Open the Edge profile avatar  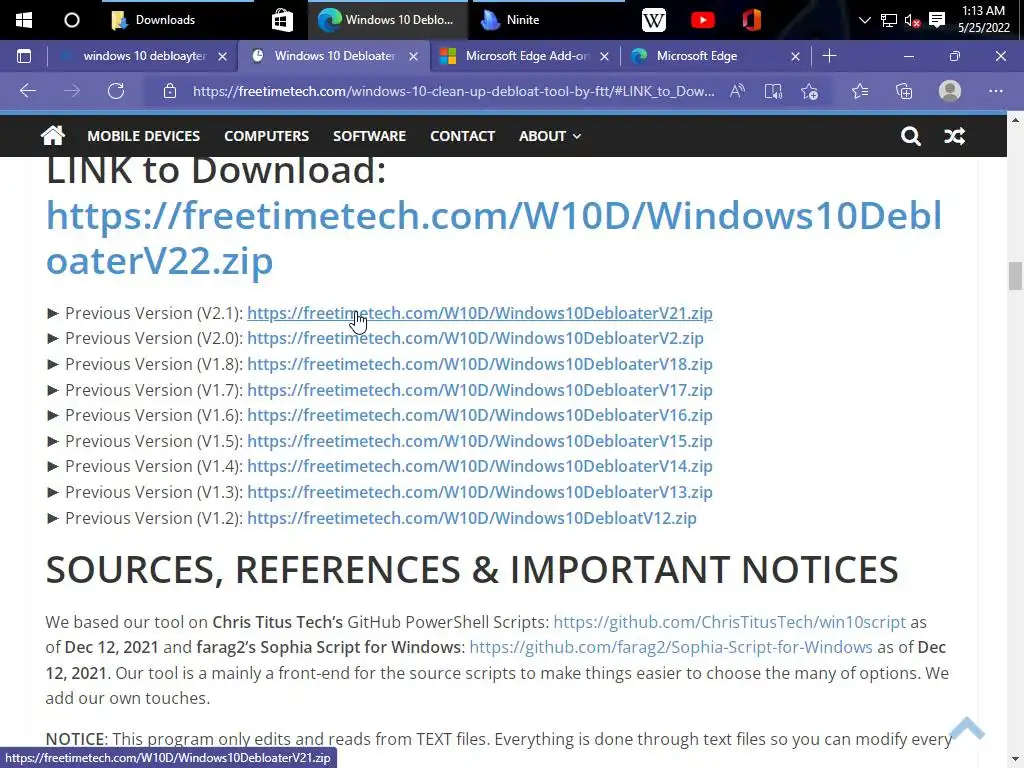coord(950,91)
